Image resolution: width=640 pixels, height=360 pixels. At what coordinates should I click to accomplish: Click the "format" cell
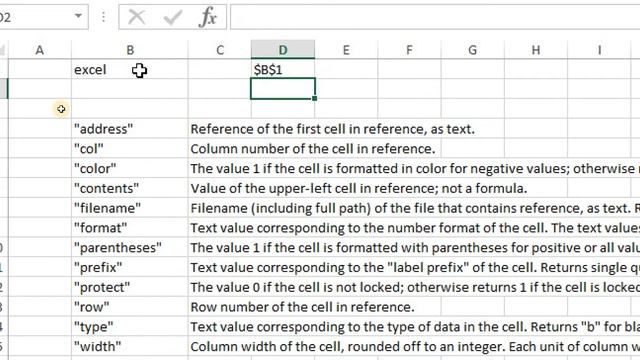[130, 228]
